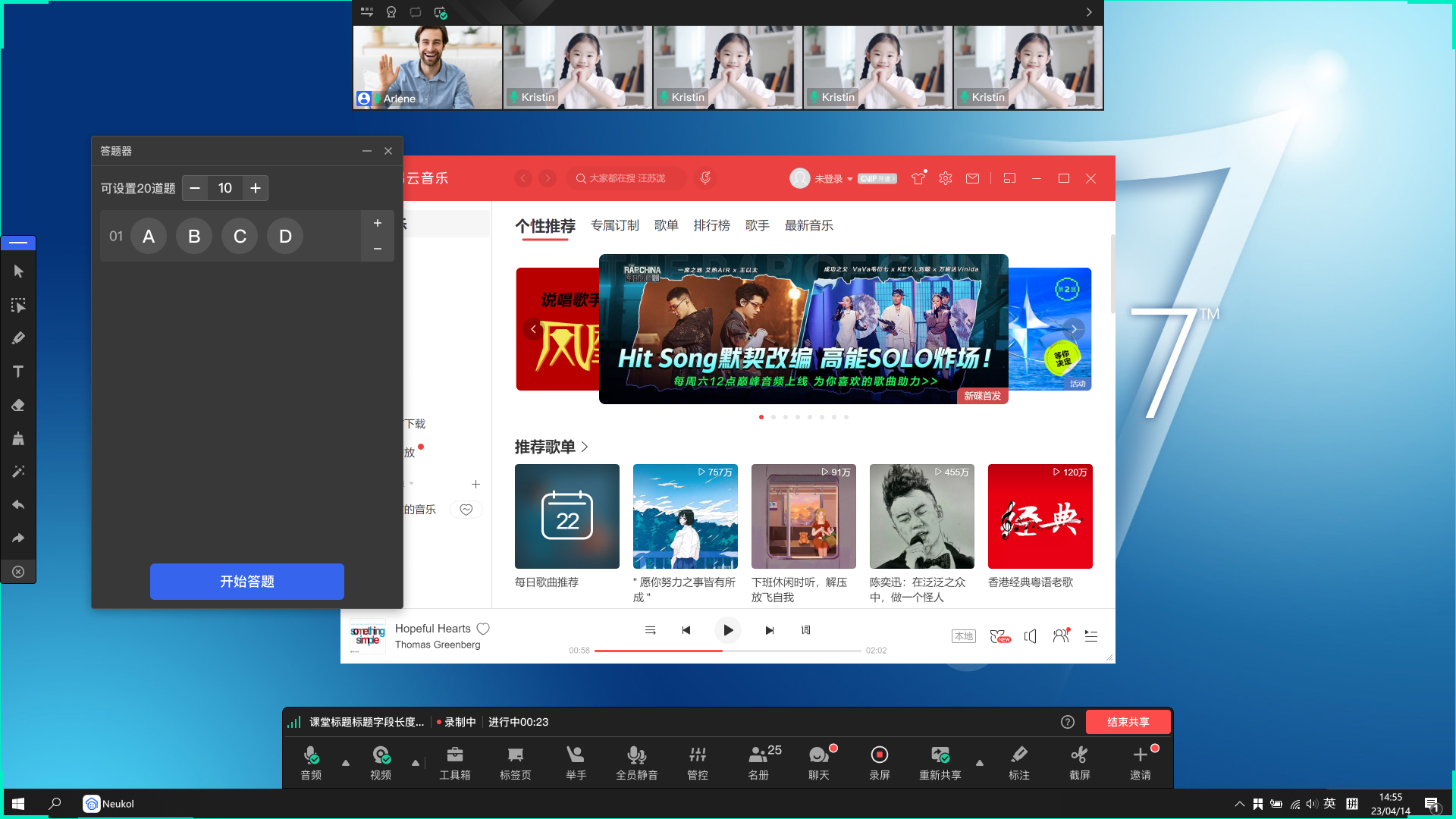
Task: Select the text annotation tool
Action: point(18,372)
